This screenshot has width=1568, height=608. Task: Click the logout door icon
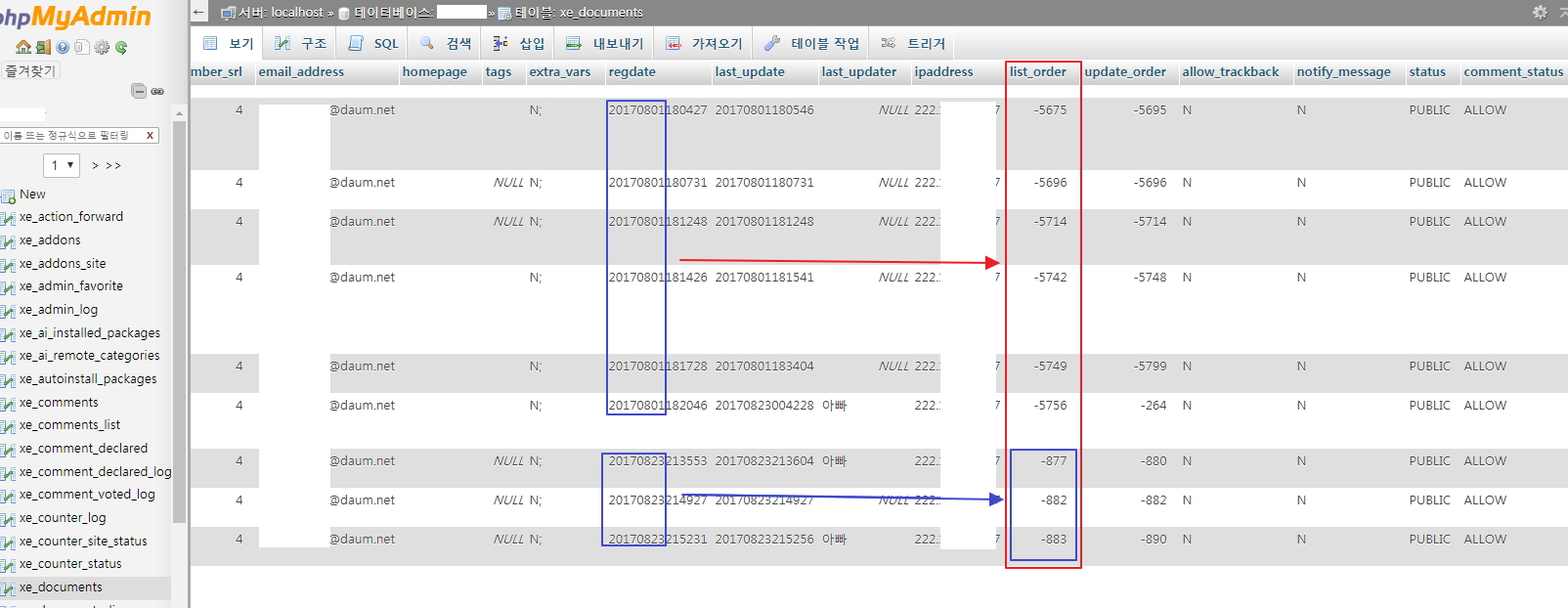pos(43,47)
